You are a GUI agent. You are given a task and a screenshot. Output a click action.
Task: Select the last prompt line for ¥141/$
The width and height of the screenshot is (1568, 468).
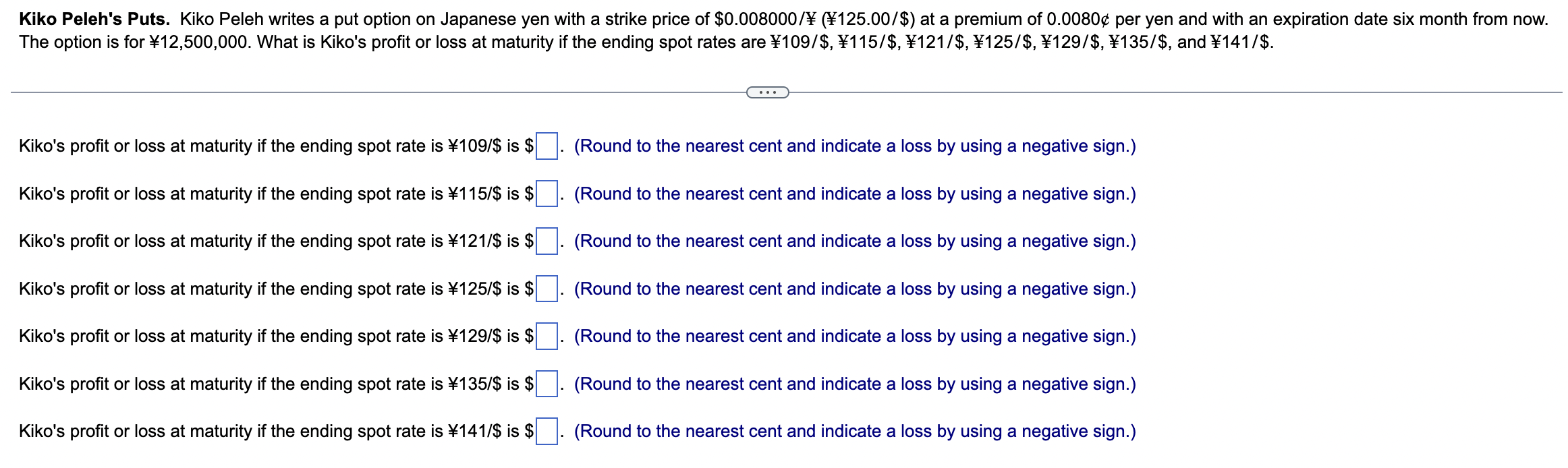[x=270, y=431]
